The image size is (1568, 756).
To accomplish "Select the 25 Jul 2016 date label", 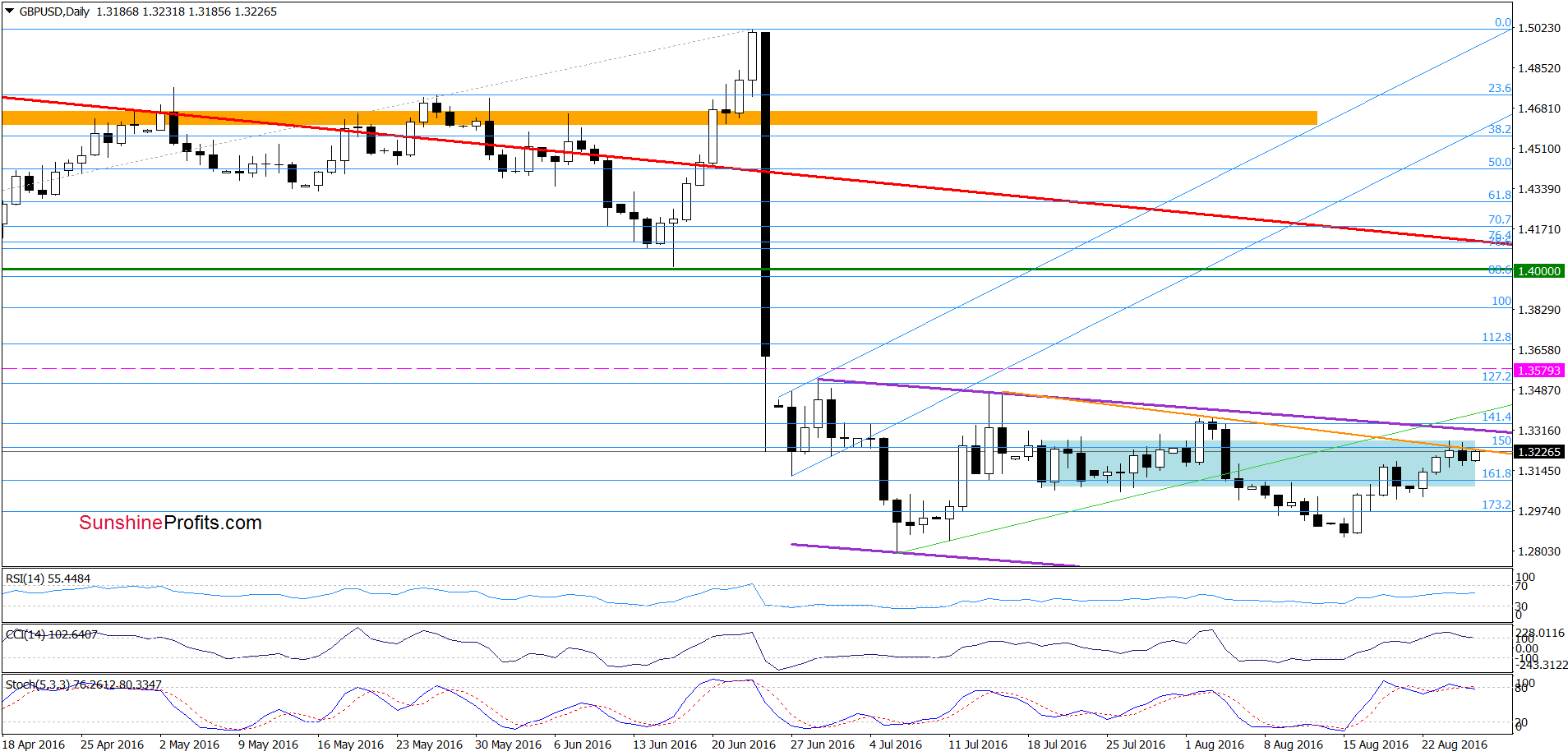I will click(x=1136, y=744).
